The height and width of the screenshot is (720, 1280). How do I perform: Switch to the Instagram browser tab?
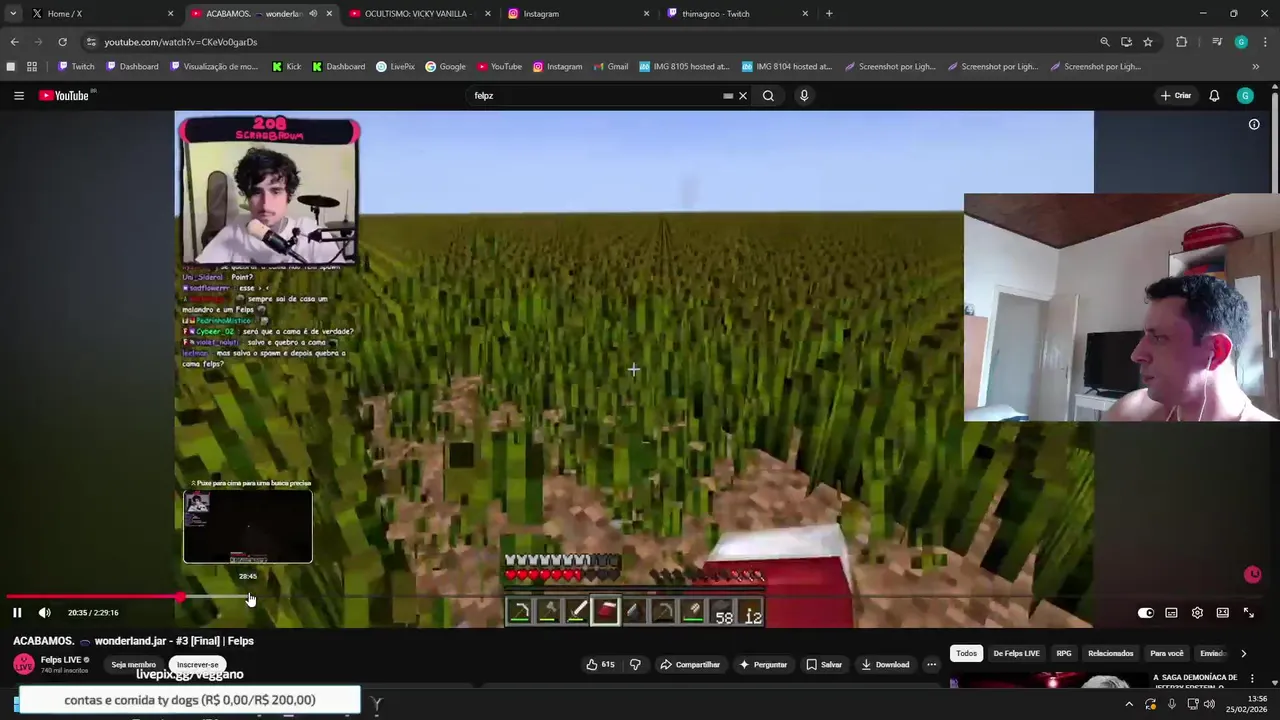click(x=577, y=14)
